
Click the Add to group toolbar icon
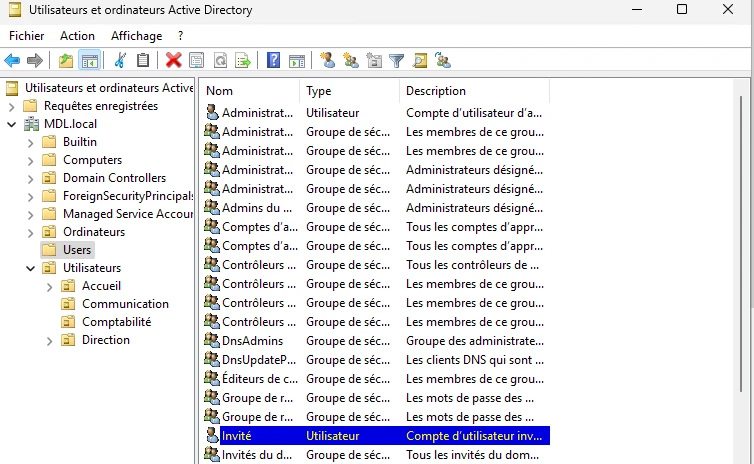(443, 61)
